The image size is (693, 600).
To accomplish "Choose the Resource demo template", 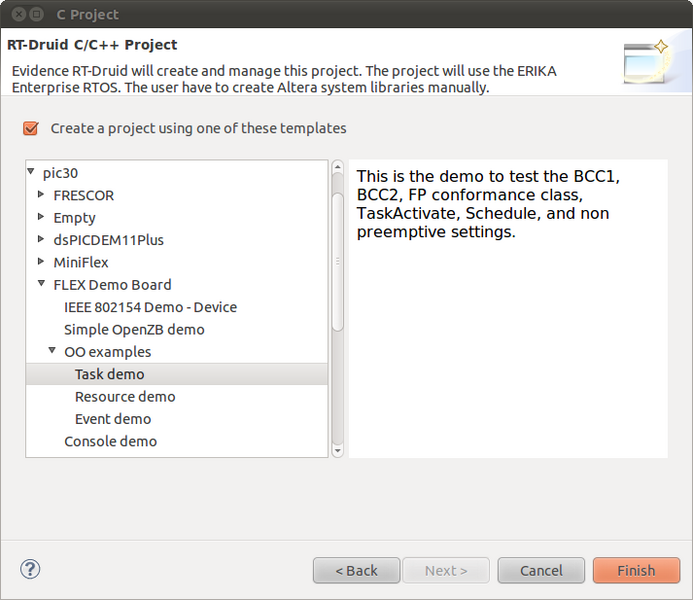I will (x=125, y=397).
